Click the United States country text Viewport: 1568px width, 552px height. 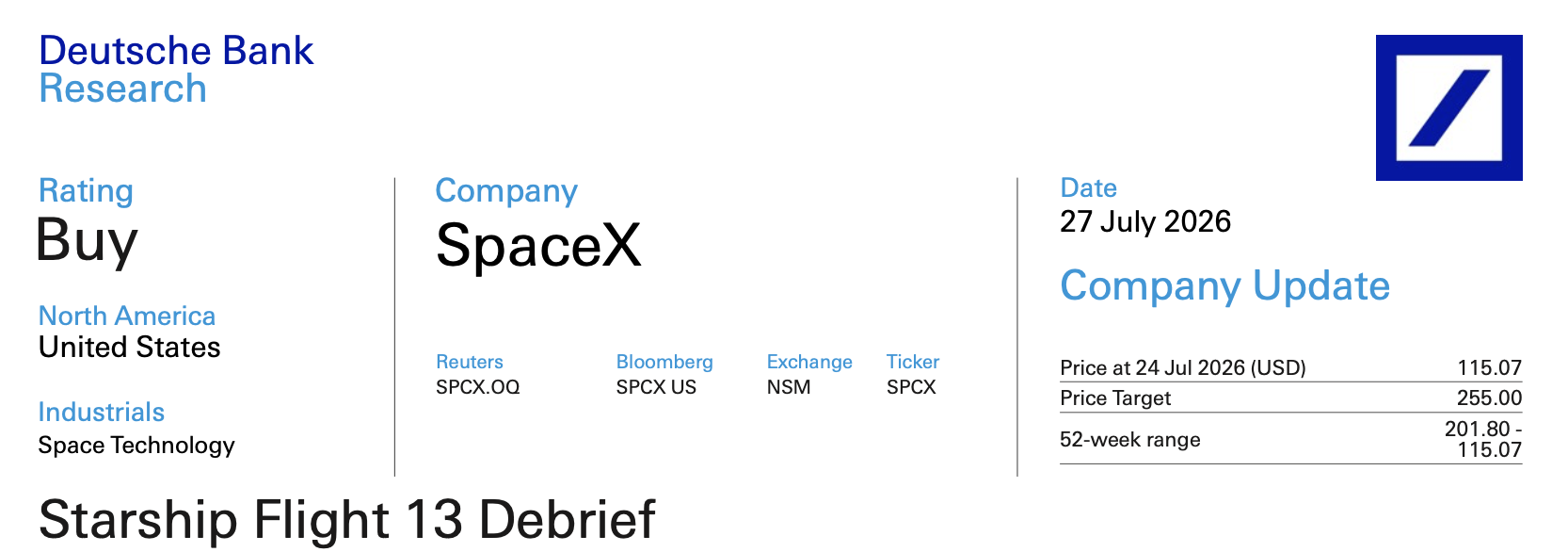point(129,348)
